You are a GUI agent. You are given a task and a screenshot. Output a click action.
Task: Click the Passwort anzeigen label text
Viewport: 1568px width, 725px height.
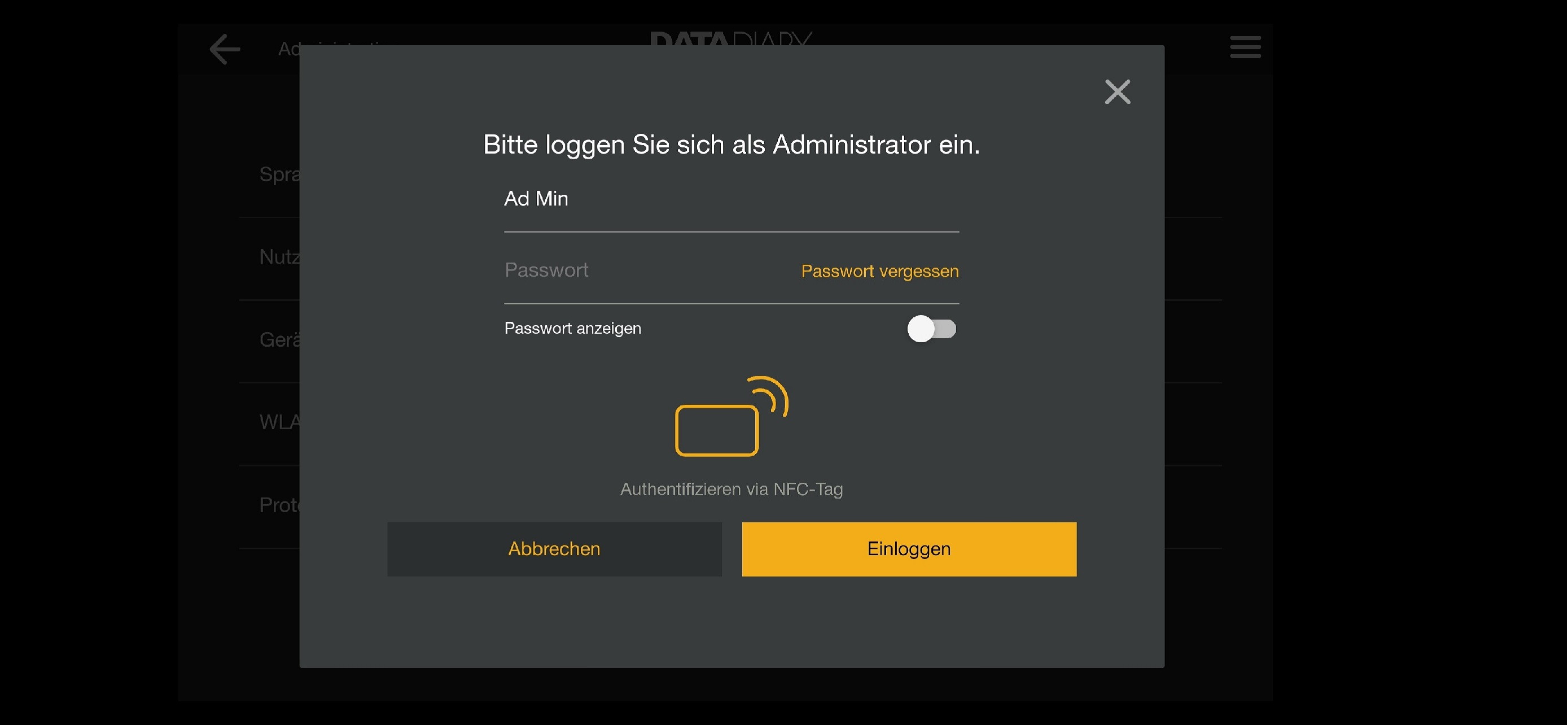(x=572, y=328)
